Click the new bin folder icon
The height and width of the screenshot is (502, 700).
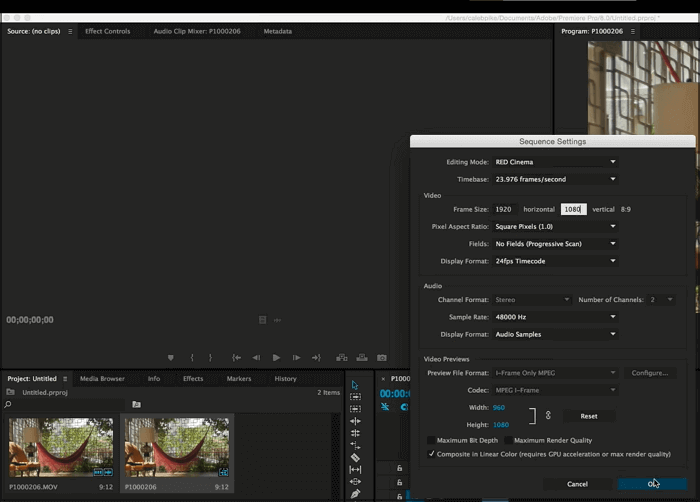tap(136, 404)
